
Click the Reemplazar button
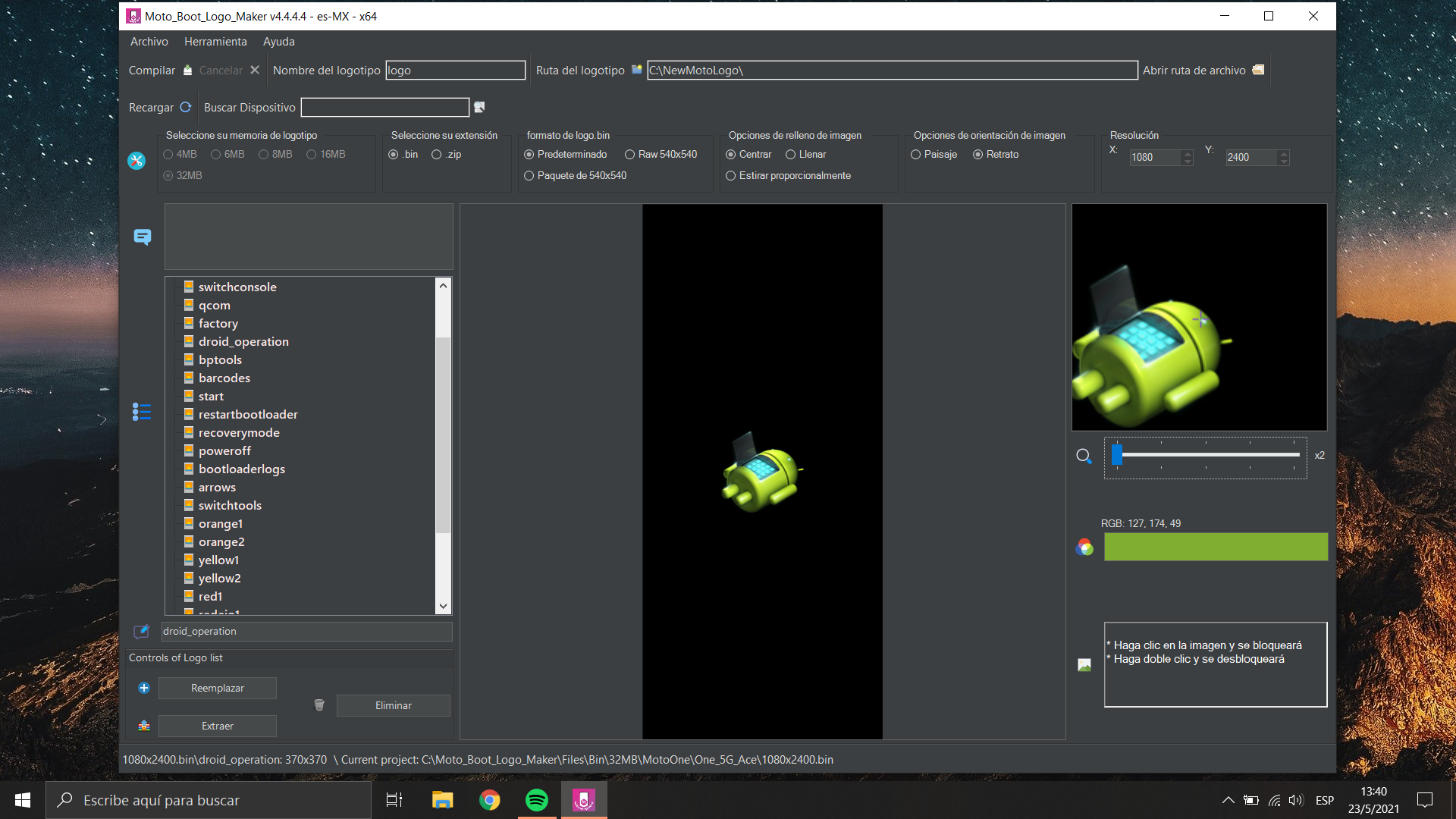pos(217,688)
